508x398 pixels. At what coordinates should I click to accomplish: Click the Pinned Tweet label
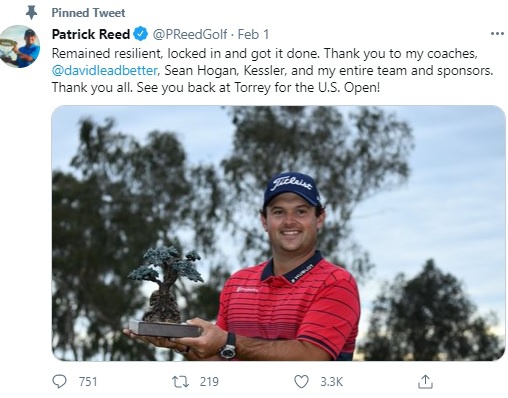click(x=88, y=13)
